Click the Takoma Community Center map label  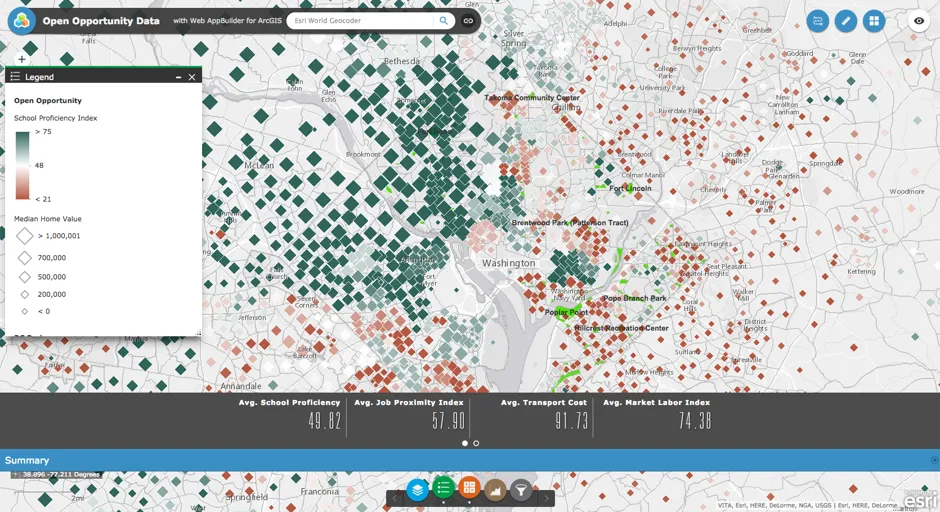point(532,98)
